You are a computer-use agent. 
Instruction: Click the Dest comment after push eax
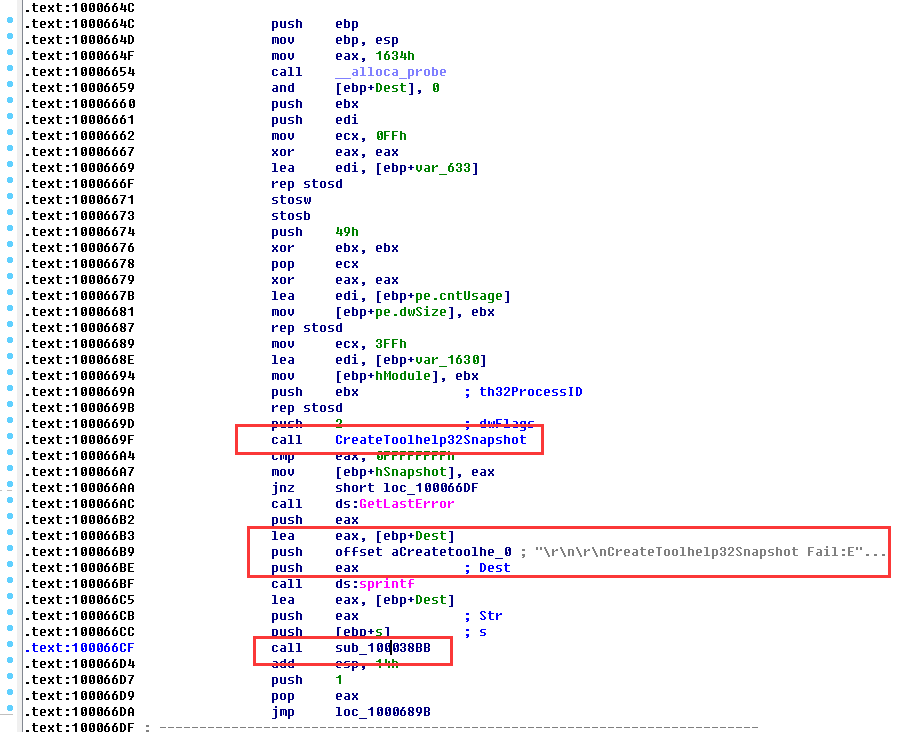[495, 568]
